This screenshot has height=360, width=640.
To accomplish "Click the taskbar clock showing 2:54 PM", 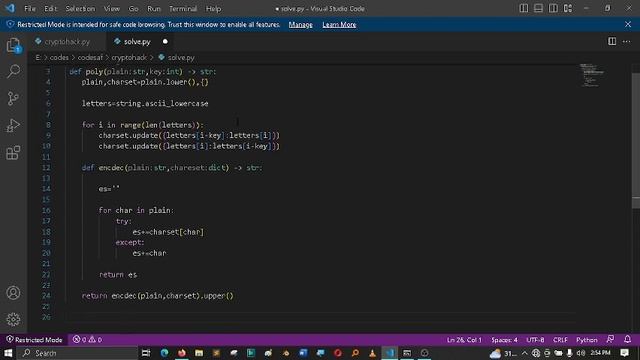I will coord(600,353).
